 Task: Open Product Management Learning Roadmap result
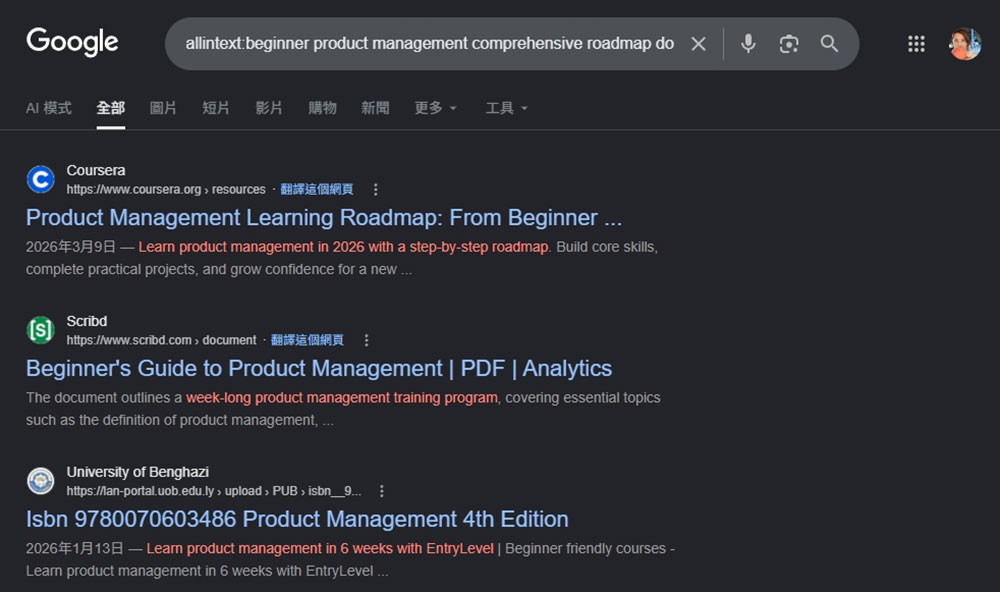click(x=324, y=218)
